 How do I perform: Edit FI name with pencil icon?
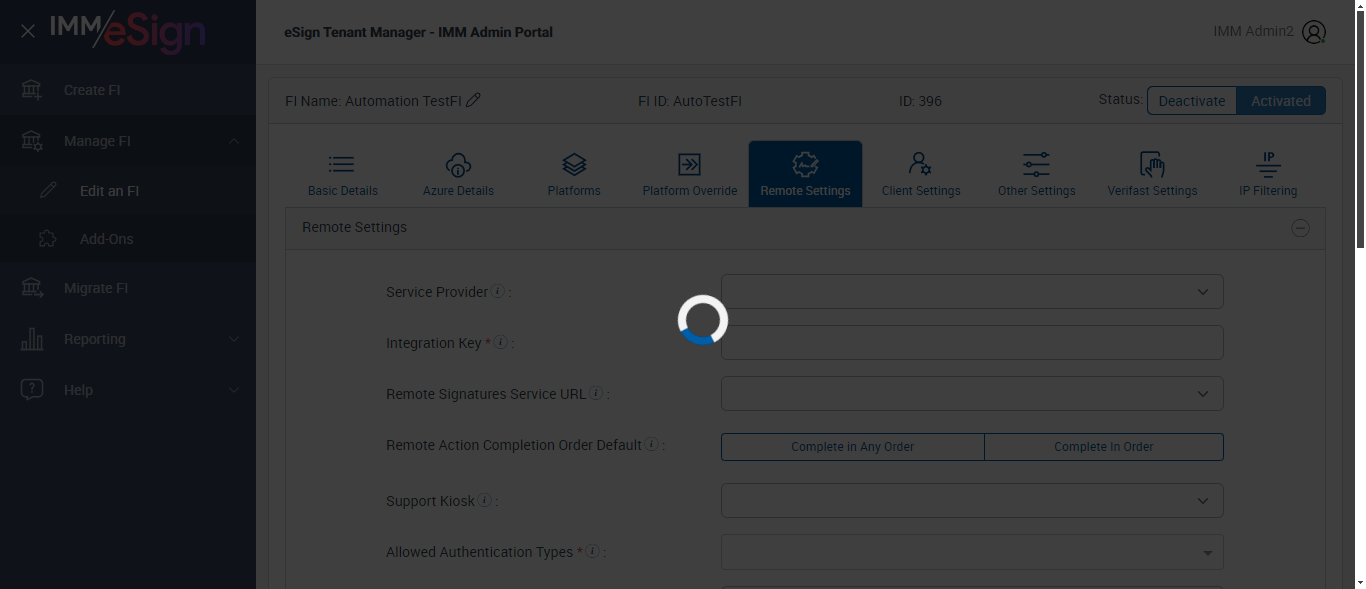click(x=473, y=100)
